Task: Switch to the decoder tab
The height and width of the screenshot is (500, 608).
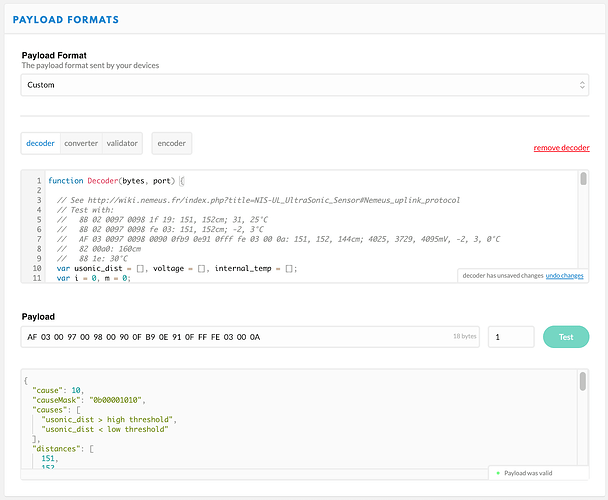Action: tap(40, 143)
